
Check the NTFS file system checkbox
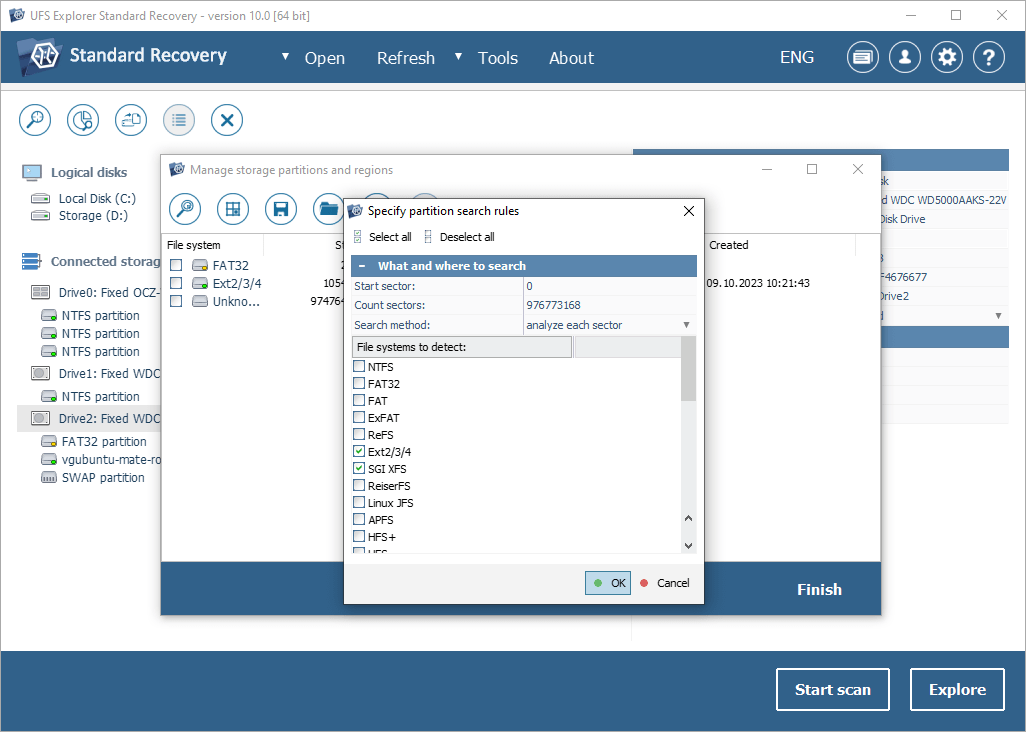[x=359, y=366]
